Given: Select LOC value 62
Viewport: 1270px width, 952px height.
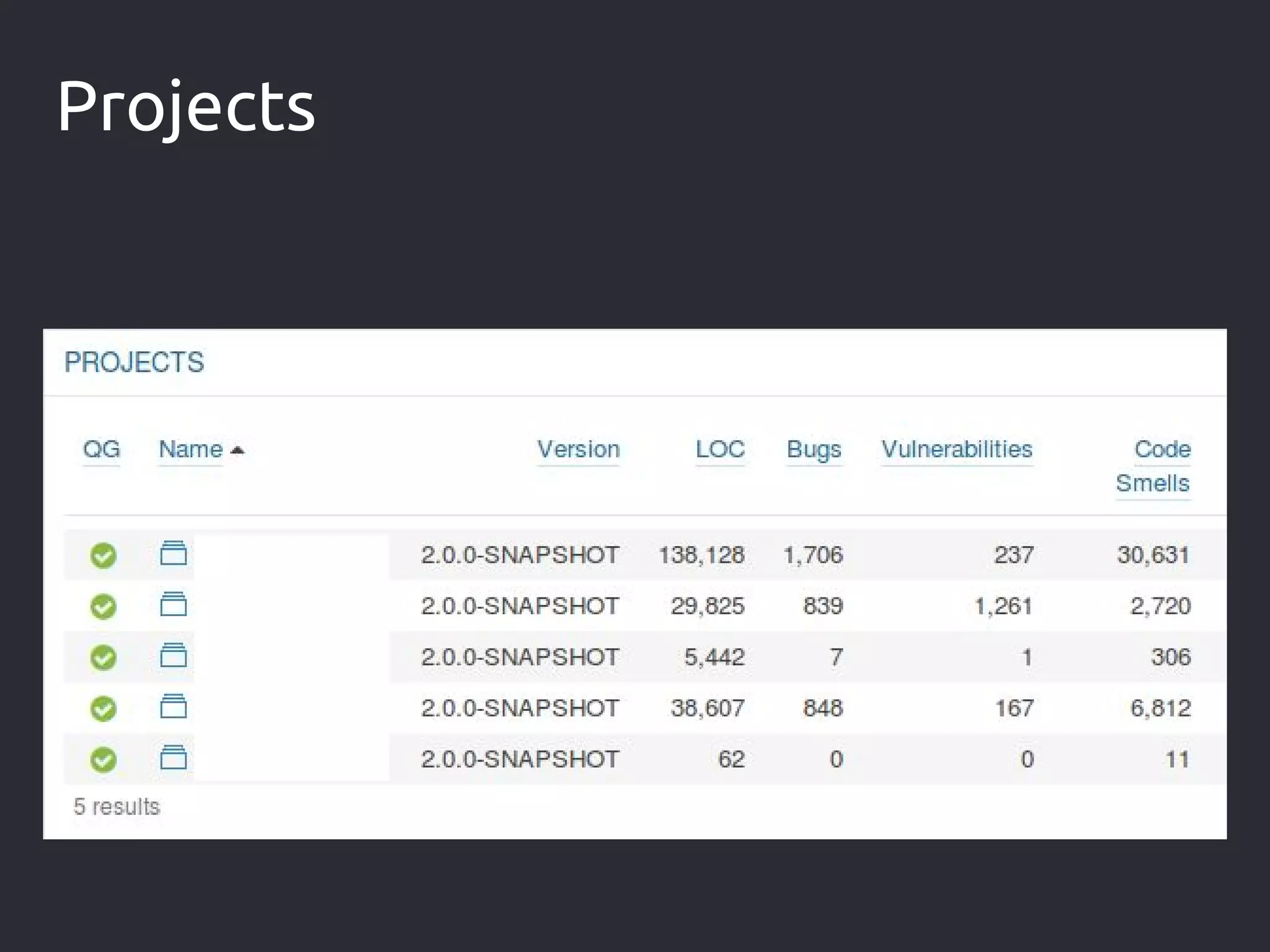Looking at the screenshot, I should (731, 759).
